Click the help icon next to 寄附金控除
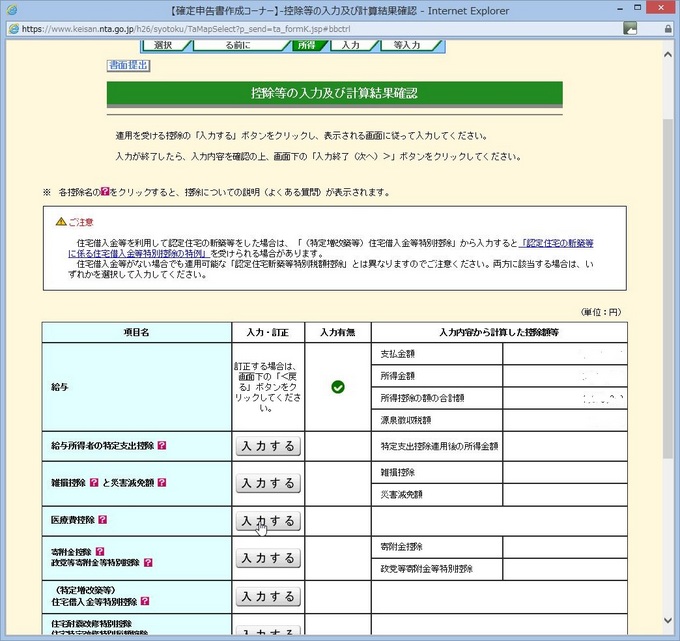 [97, 550]
